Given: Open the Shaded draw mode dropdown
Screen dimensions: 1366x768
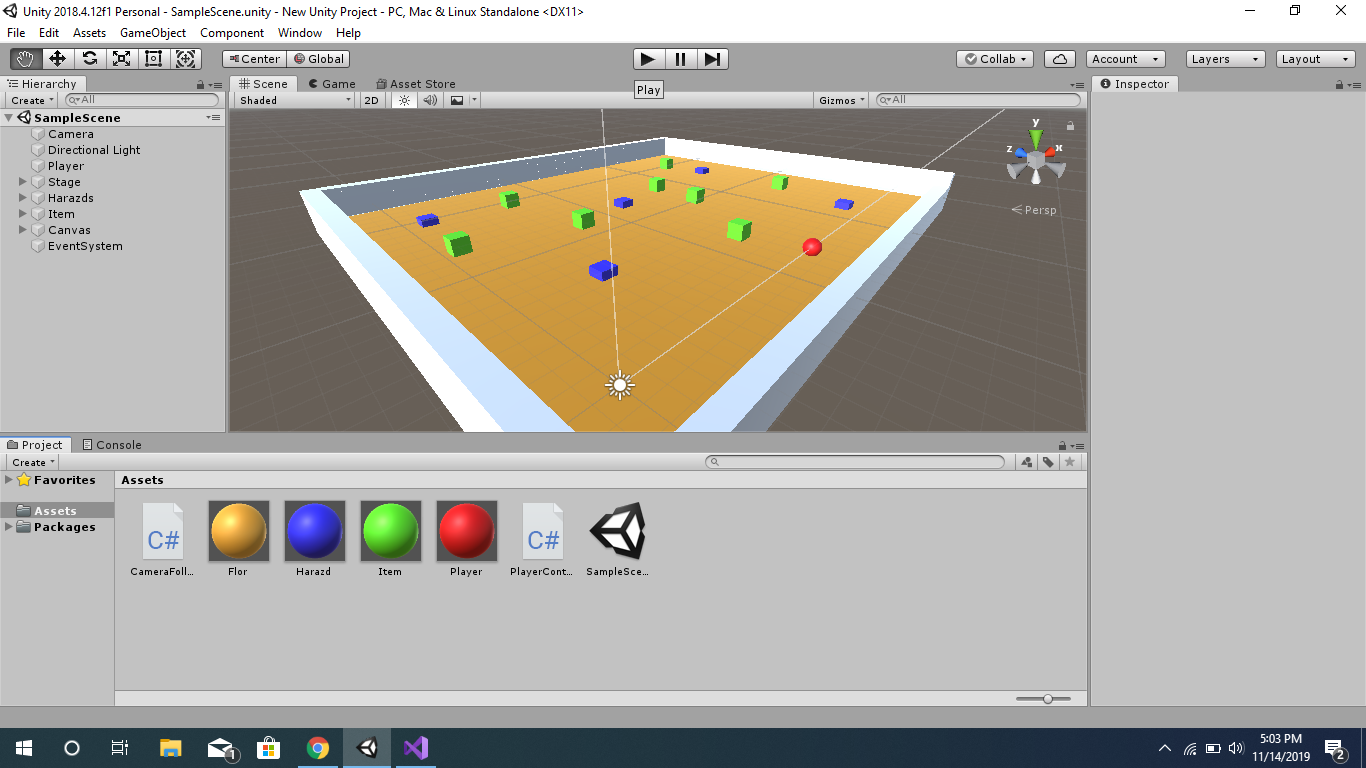Looking at the screenshot, I should click(292, 100).
